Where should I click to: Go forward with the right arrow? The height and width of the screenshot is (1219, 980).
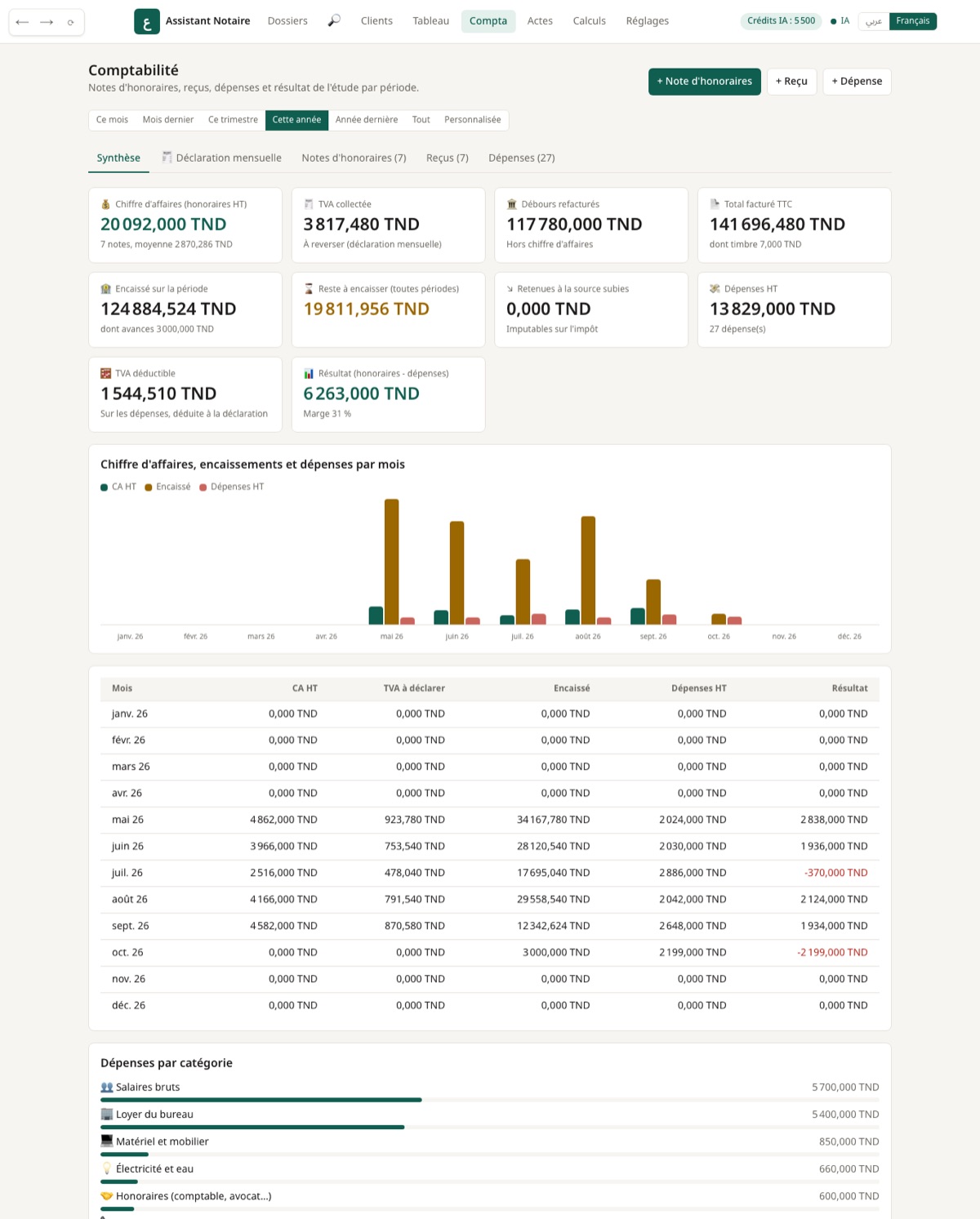click(47, 22)
